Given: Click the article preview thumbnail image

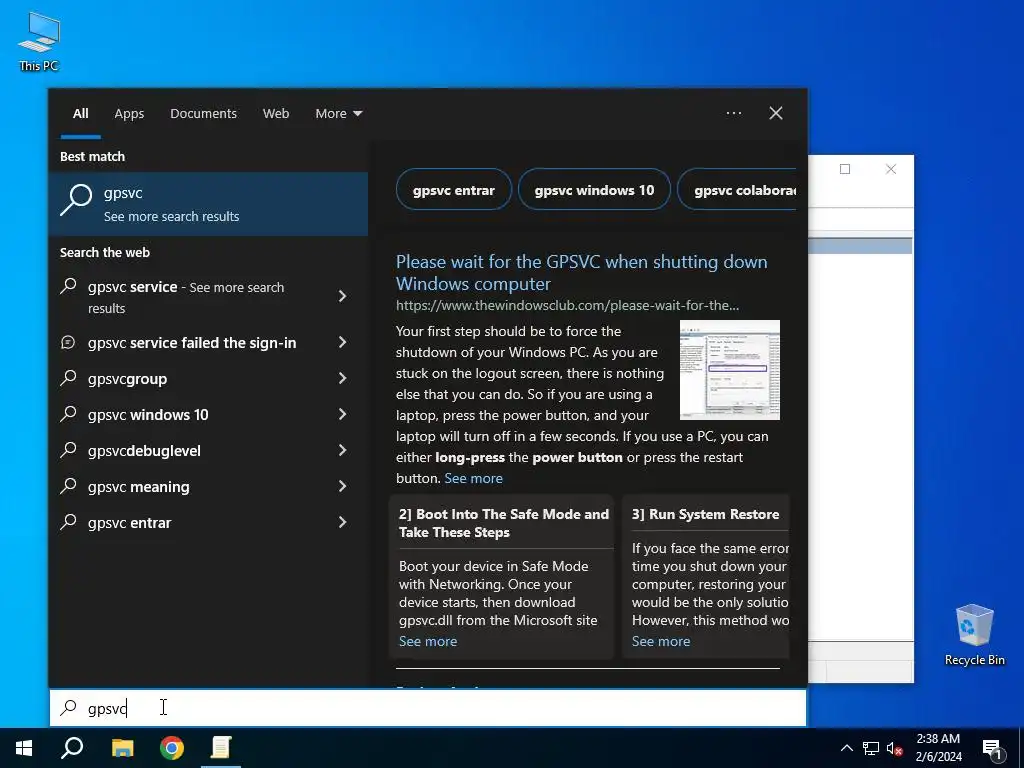Looking at the screenshot, I should 729,370.
